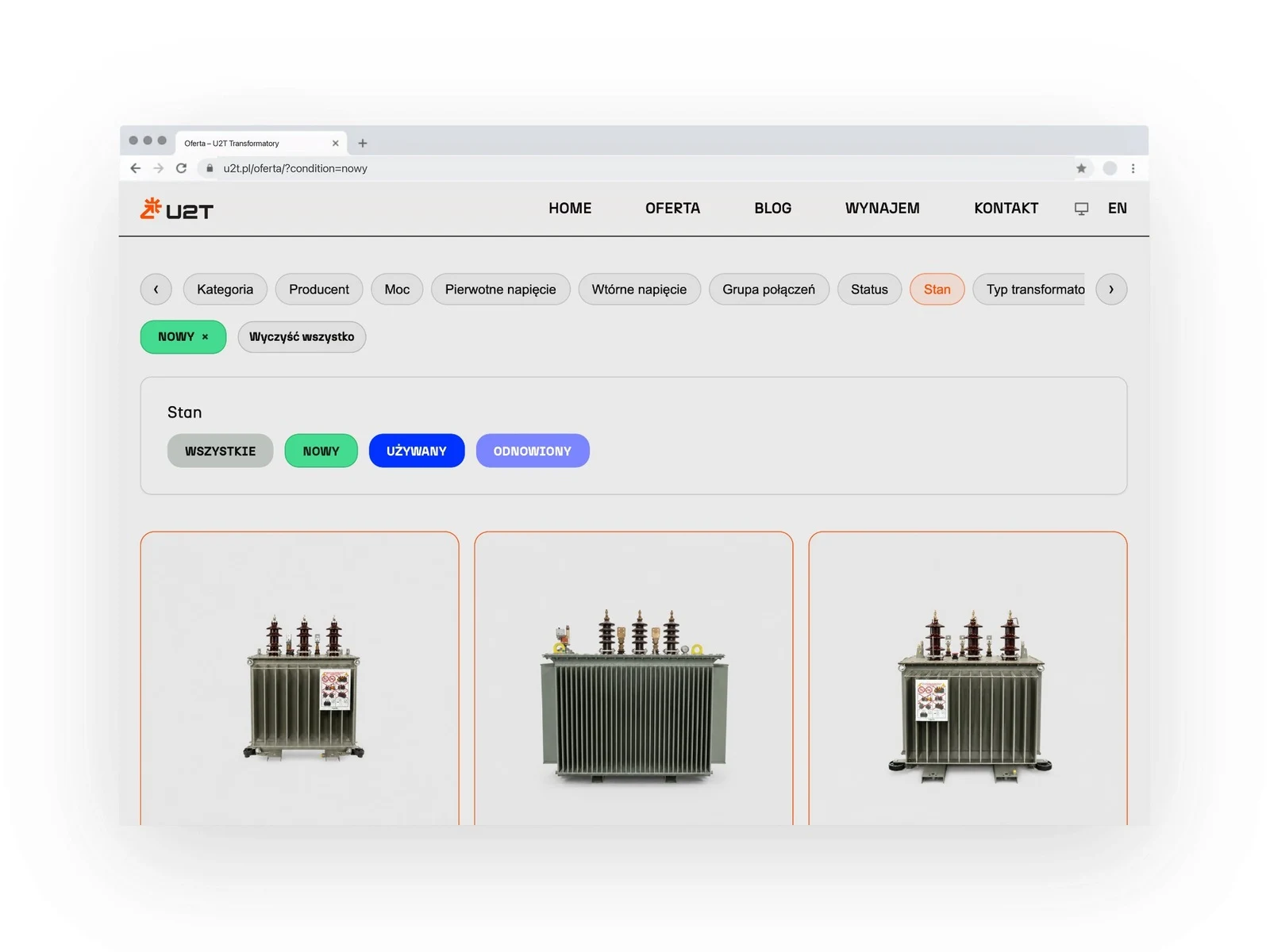Click Wyczyść wszystko to clear filters

(x=302, y=337)
